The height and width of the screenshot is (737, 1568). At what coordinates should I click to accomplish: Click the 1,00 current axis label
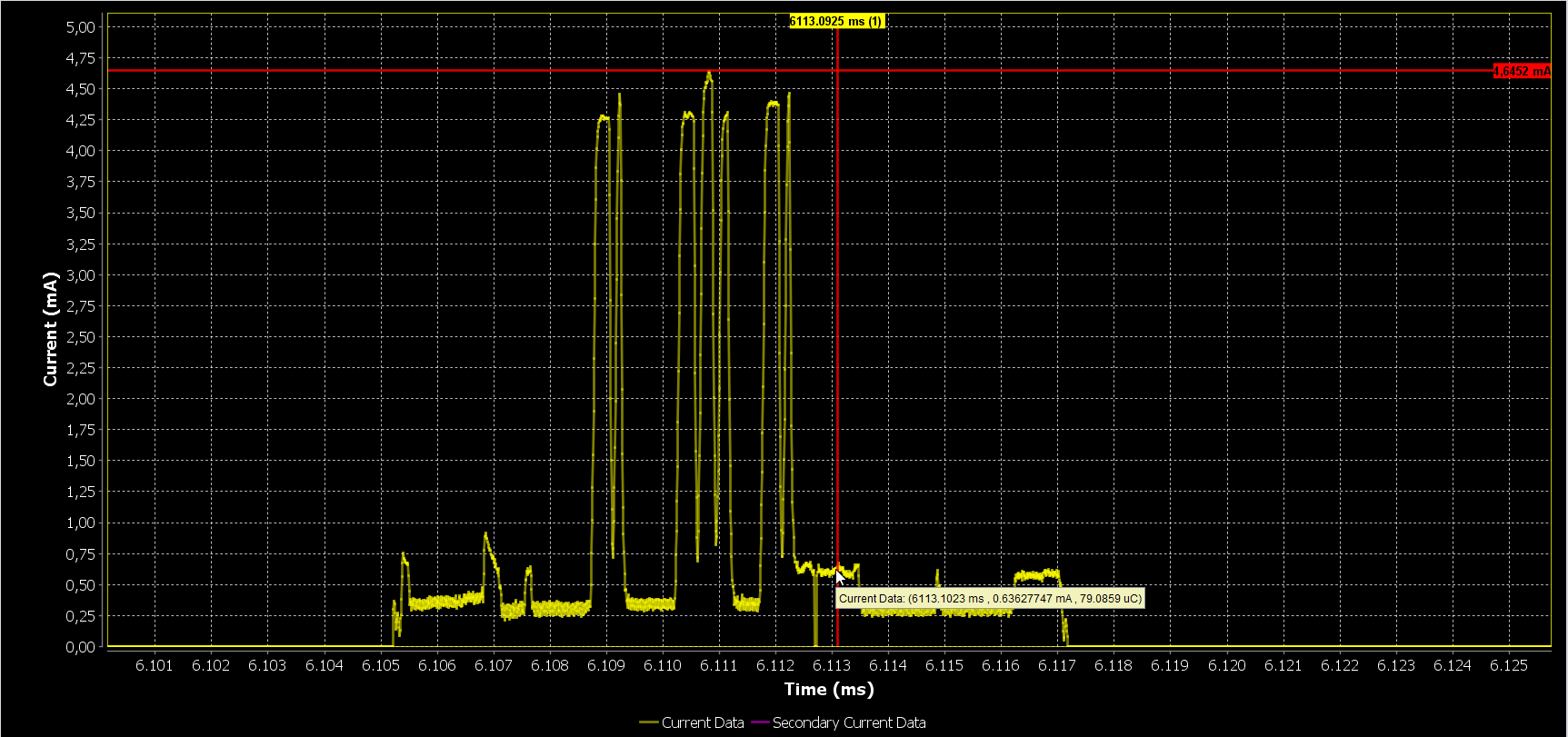(x=80, y=523)
